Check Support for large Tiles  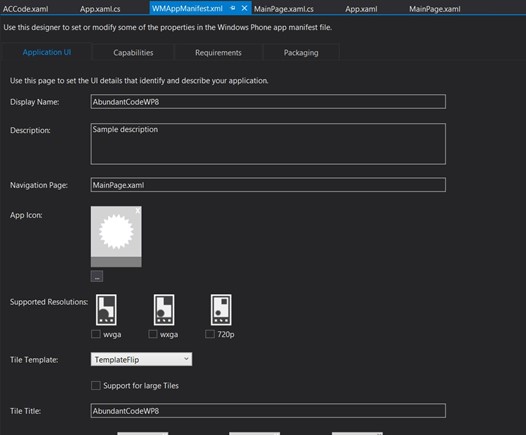(x=96, y=386)
